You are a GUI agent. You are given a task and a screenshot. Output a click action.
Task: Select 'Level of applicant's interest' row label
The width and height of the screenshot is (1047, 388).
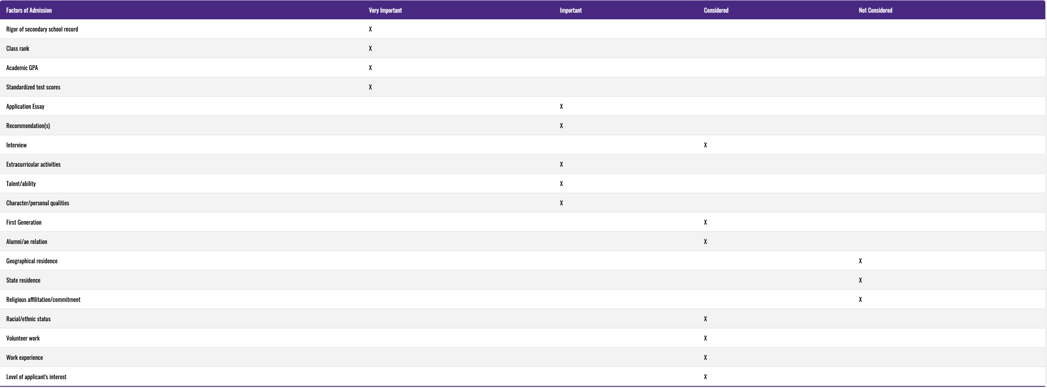point(36,378)
